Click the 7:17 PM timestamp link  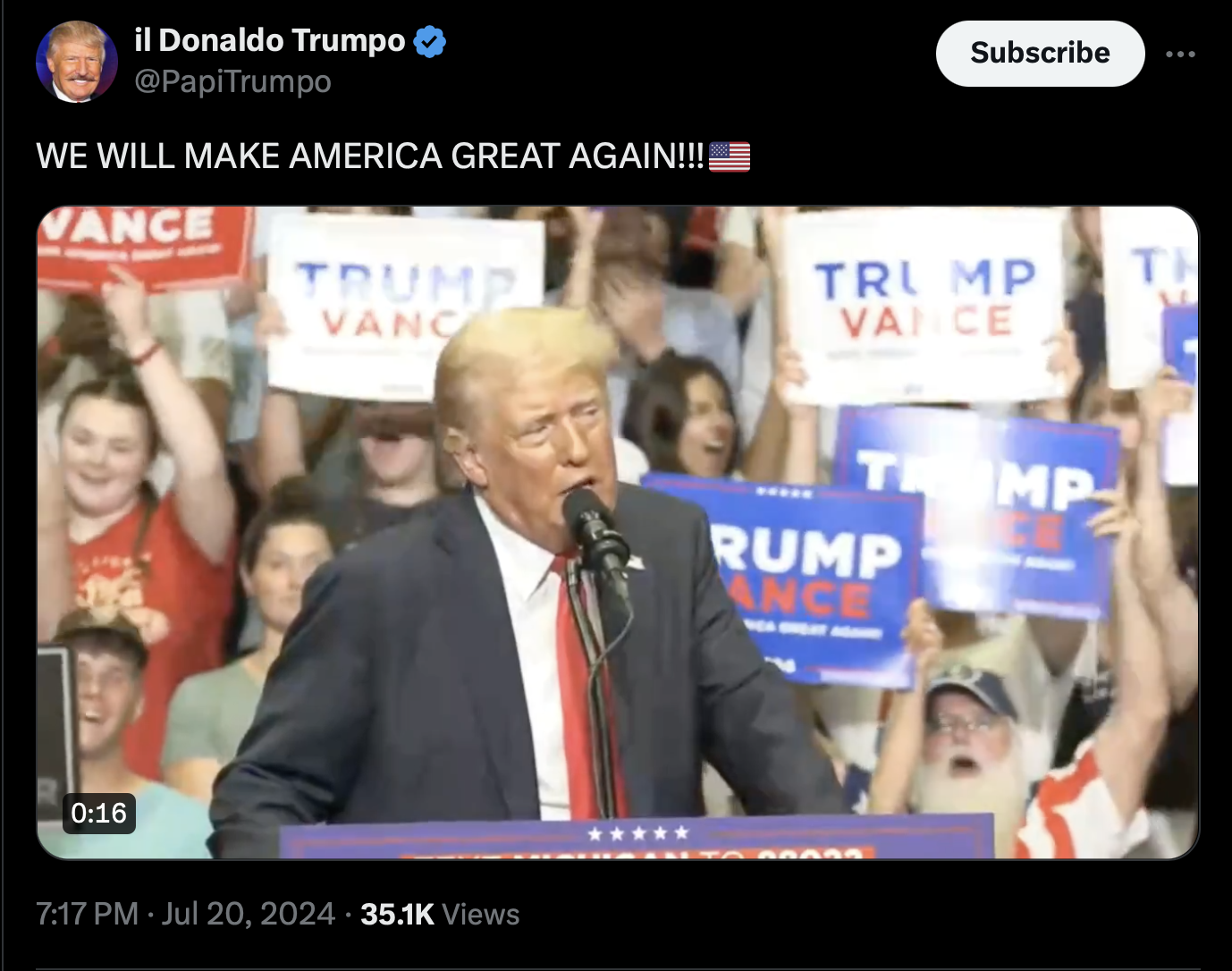[87, 914]
